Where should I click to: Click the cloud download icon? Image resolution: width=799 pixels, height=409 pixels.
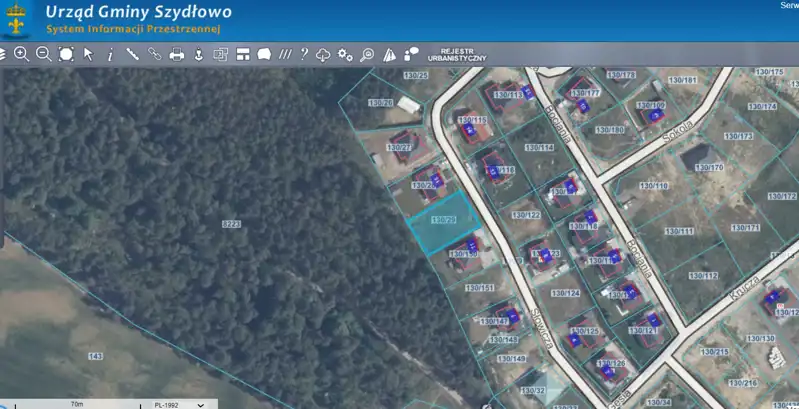pos(323,54)
